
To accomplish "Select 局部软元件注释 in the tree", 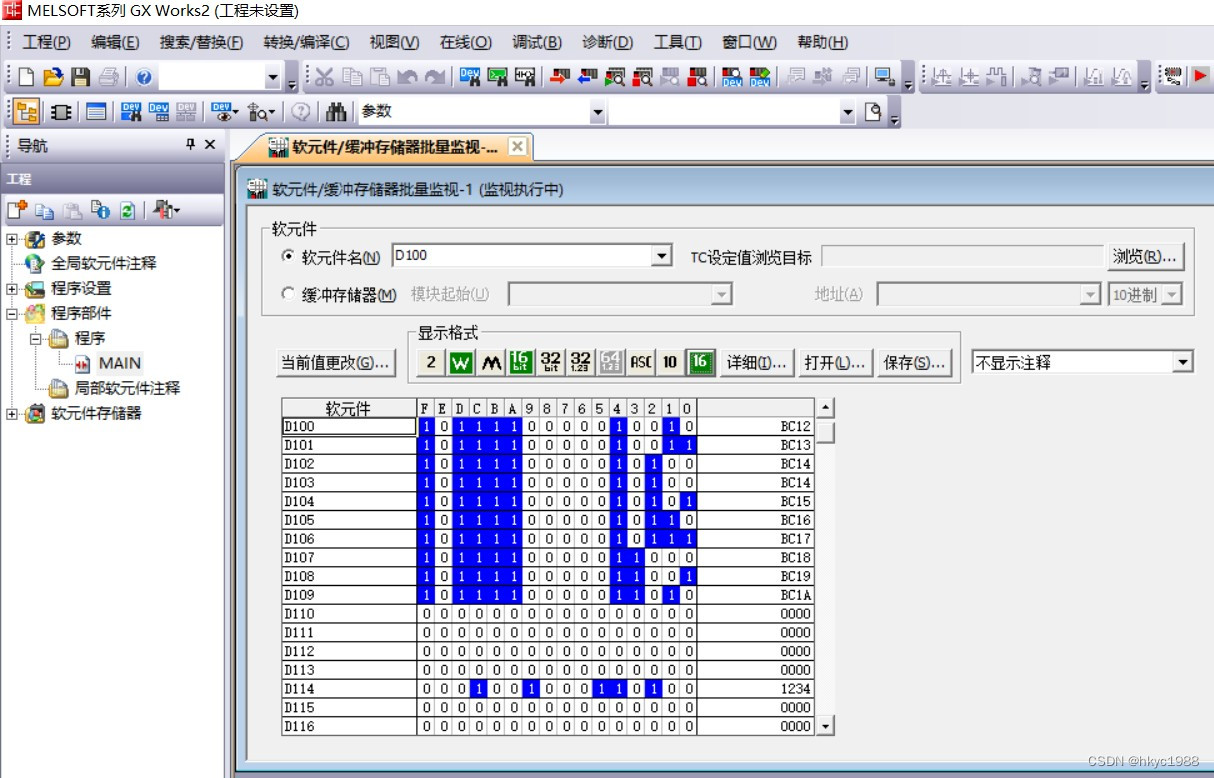I will [127, 388].
